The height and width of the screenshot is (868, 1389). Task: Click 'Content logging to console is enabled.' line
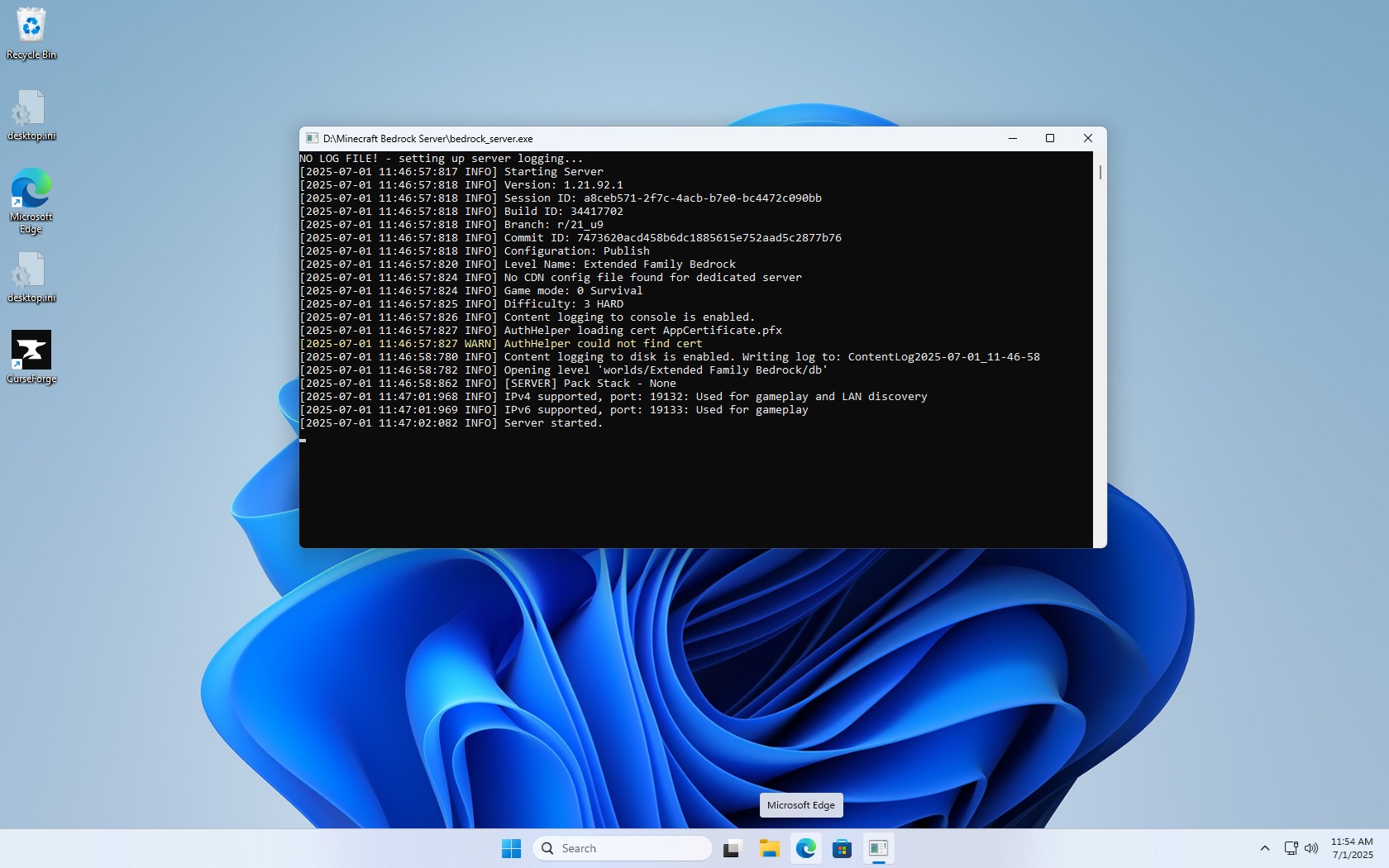[527, 317]
